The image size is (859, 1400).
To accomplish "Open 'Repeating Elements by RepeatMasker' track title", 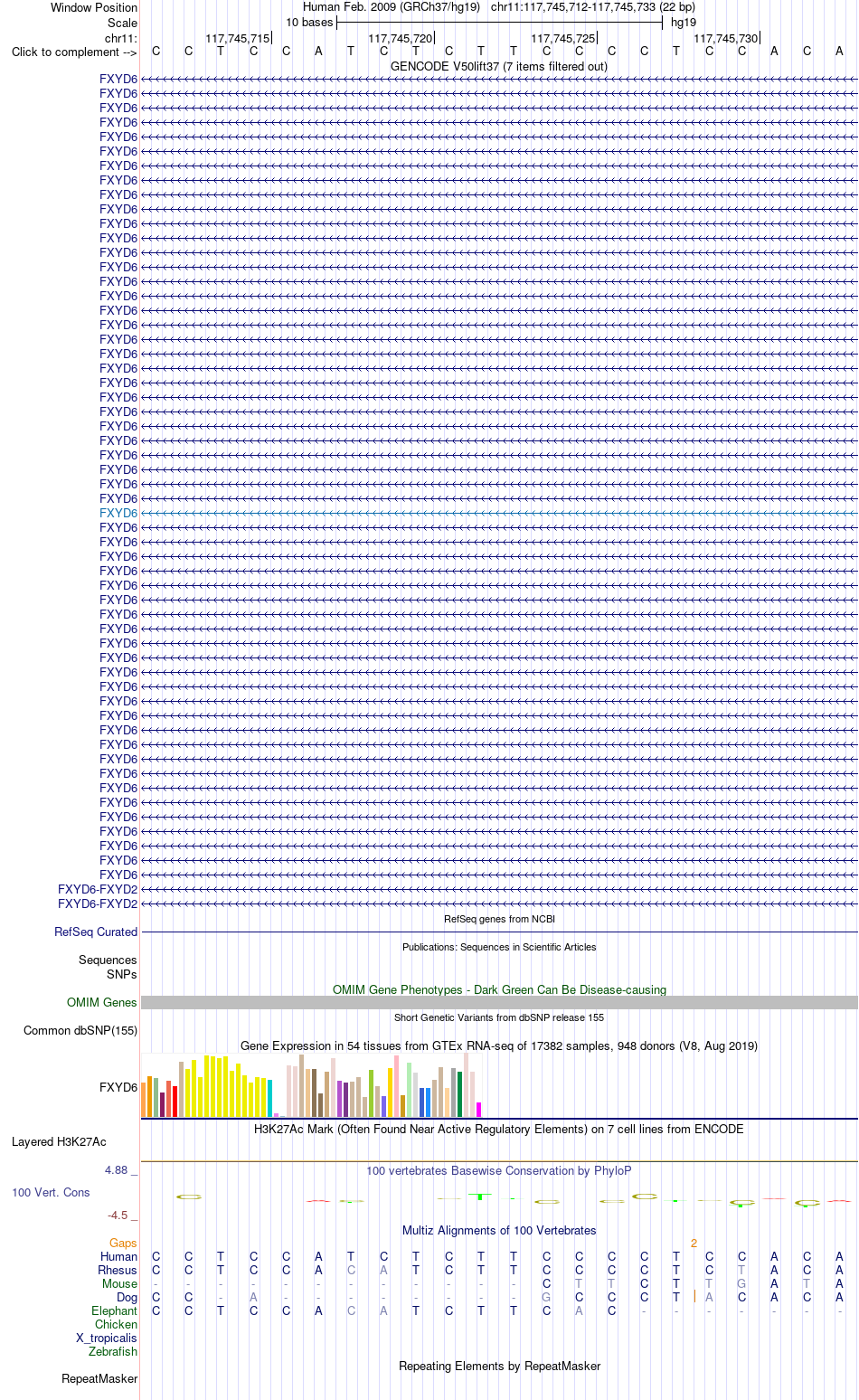I will pos(499,1366).
